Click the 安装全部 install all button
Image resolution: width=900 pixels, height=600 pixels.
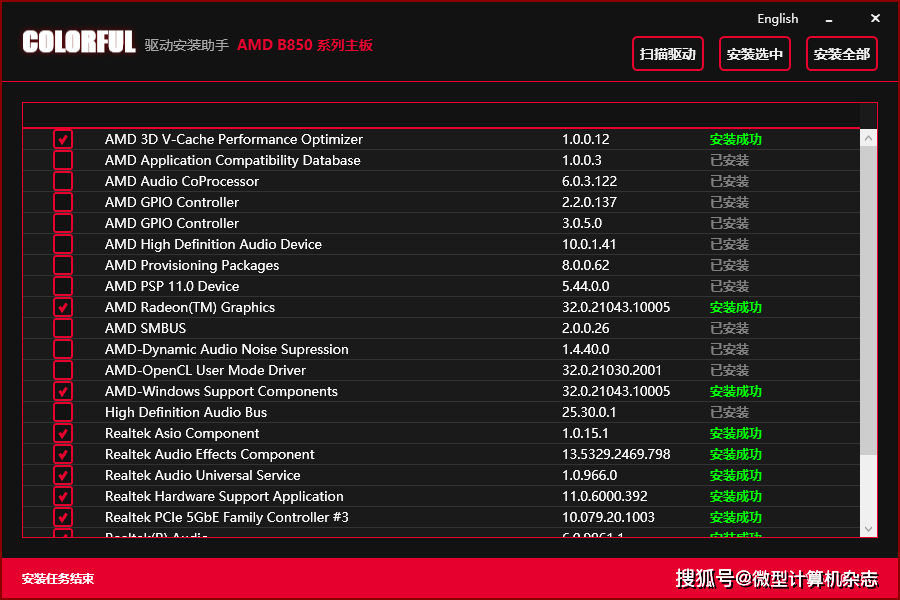point(841,54)
